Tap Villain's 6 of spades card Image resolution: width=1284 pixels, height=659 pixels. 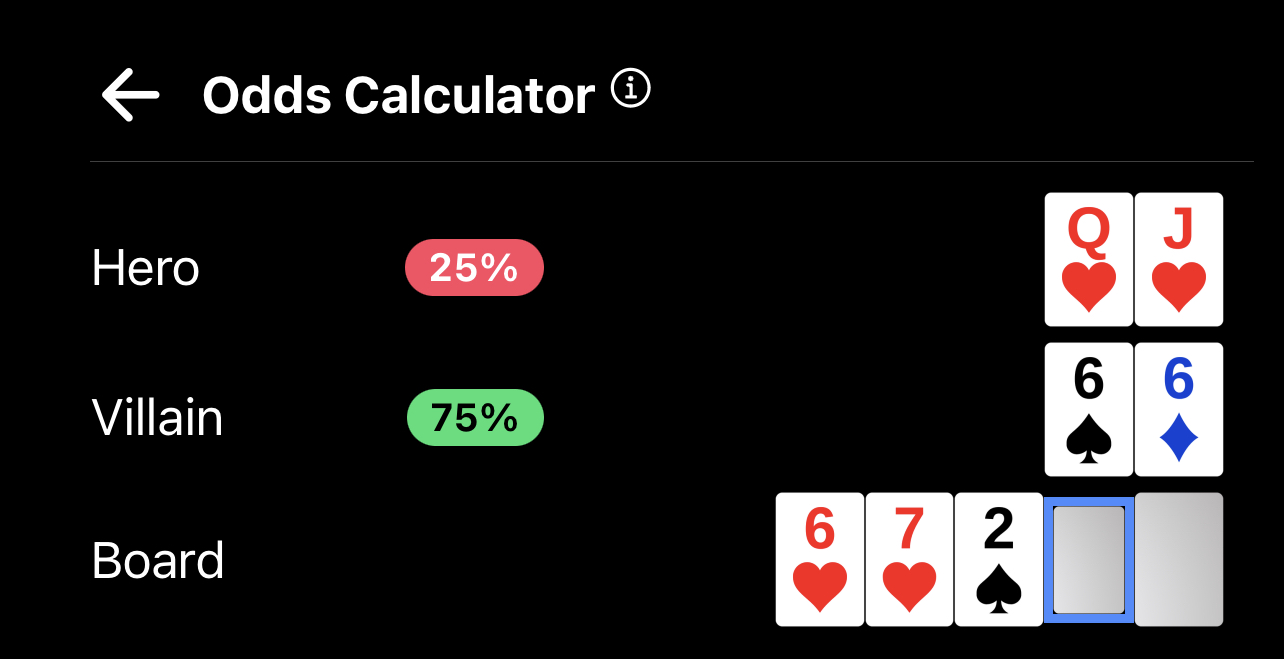[x=1088, y=409]
